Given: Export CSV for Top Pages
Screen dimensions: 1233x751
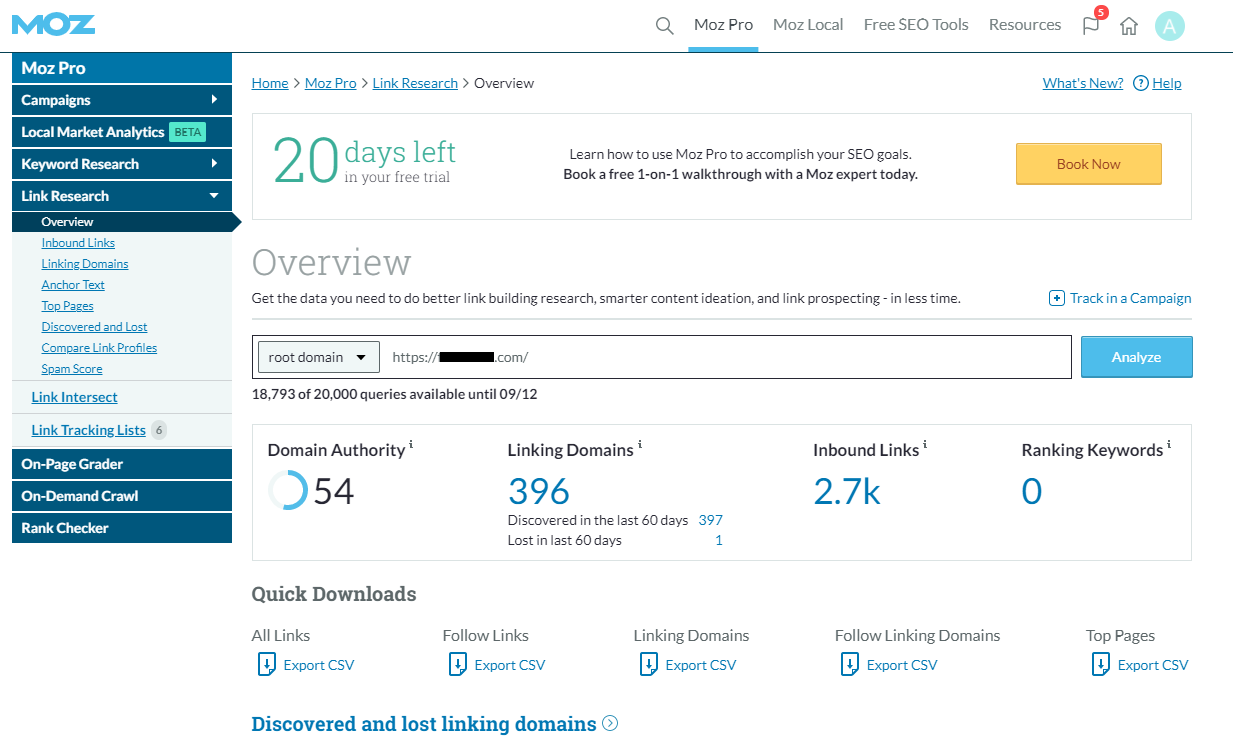Looking at the screenshot, I should pyautogui.click(x=1153, y=665).
